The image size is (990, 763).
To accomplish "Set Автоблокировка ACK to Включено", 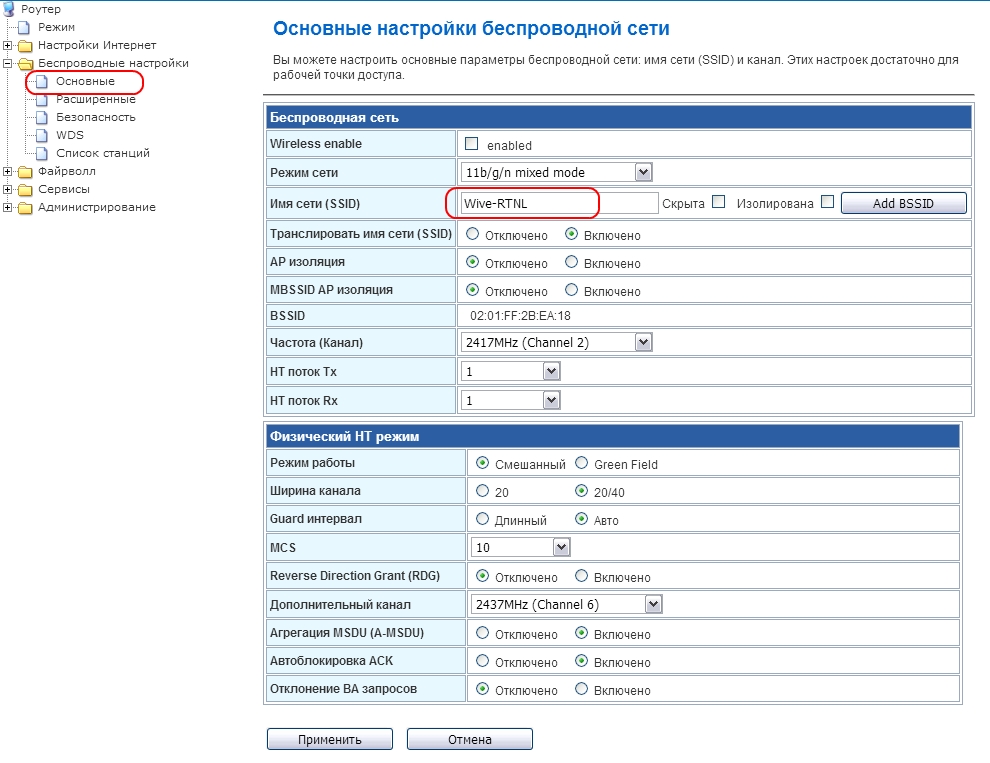I will pyautogui.click(x=581, y=661).
